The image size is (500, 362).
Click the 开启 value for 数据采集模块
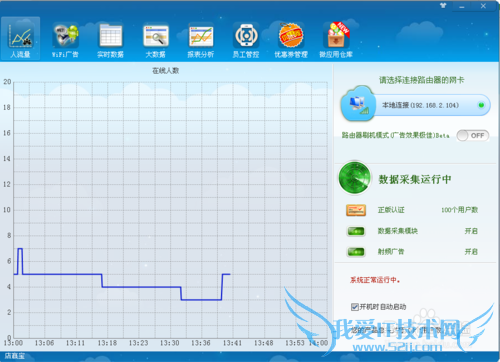tap(471, 231)
